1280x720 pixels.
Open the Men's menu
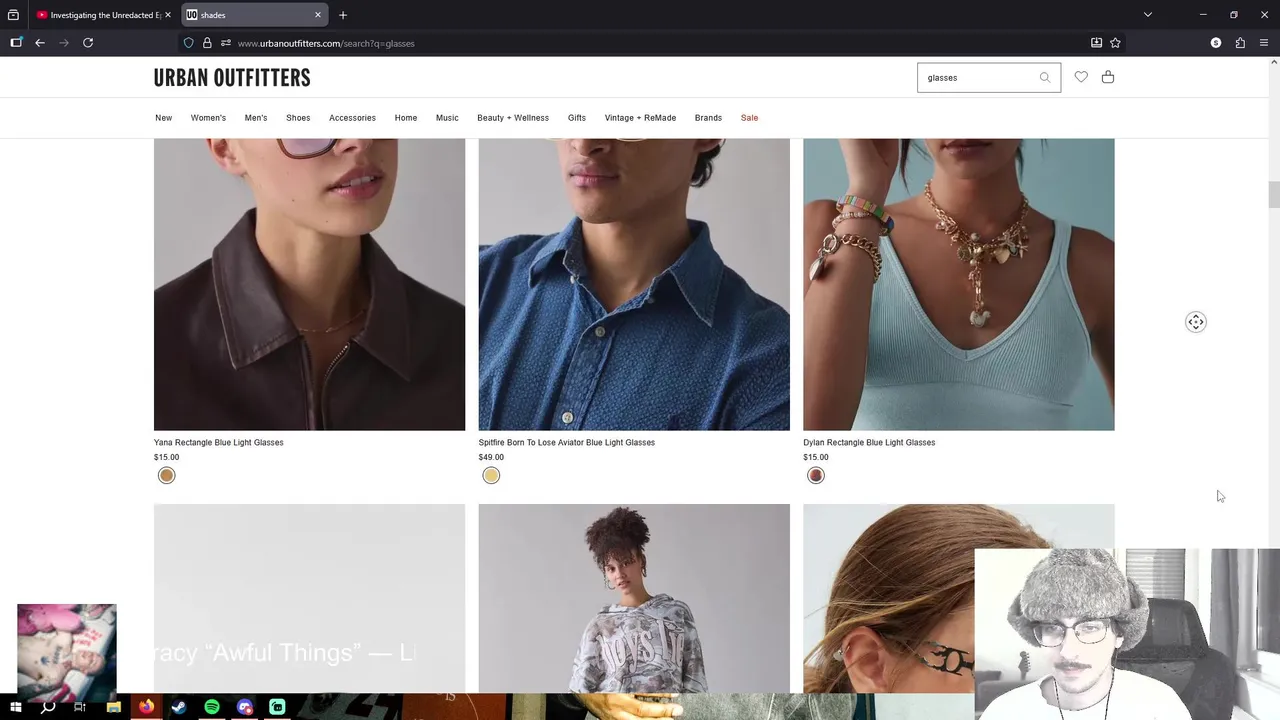[256, 118]
